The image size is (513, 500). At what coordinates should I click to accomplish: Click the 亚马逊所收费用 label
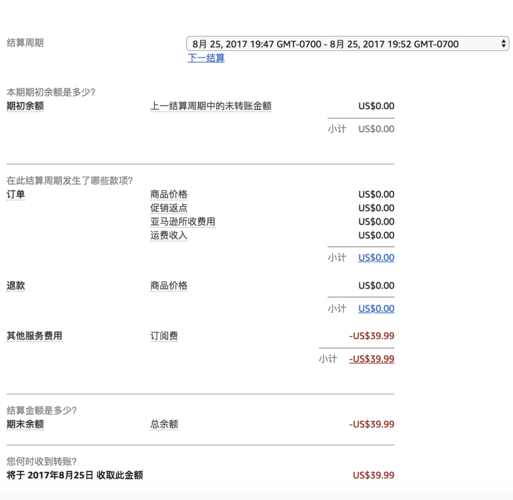click(183, 222)
